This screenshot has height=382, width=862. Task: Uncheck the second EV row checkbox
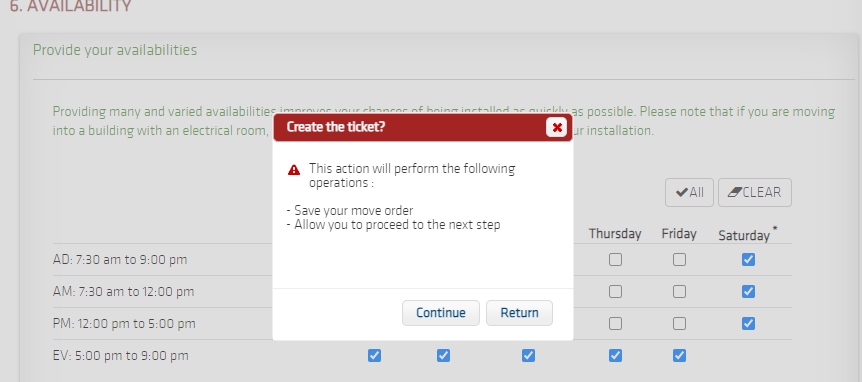444,356
